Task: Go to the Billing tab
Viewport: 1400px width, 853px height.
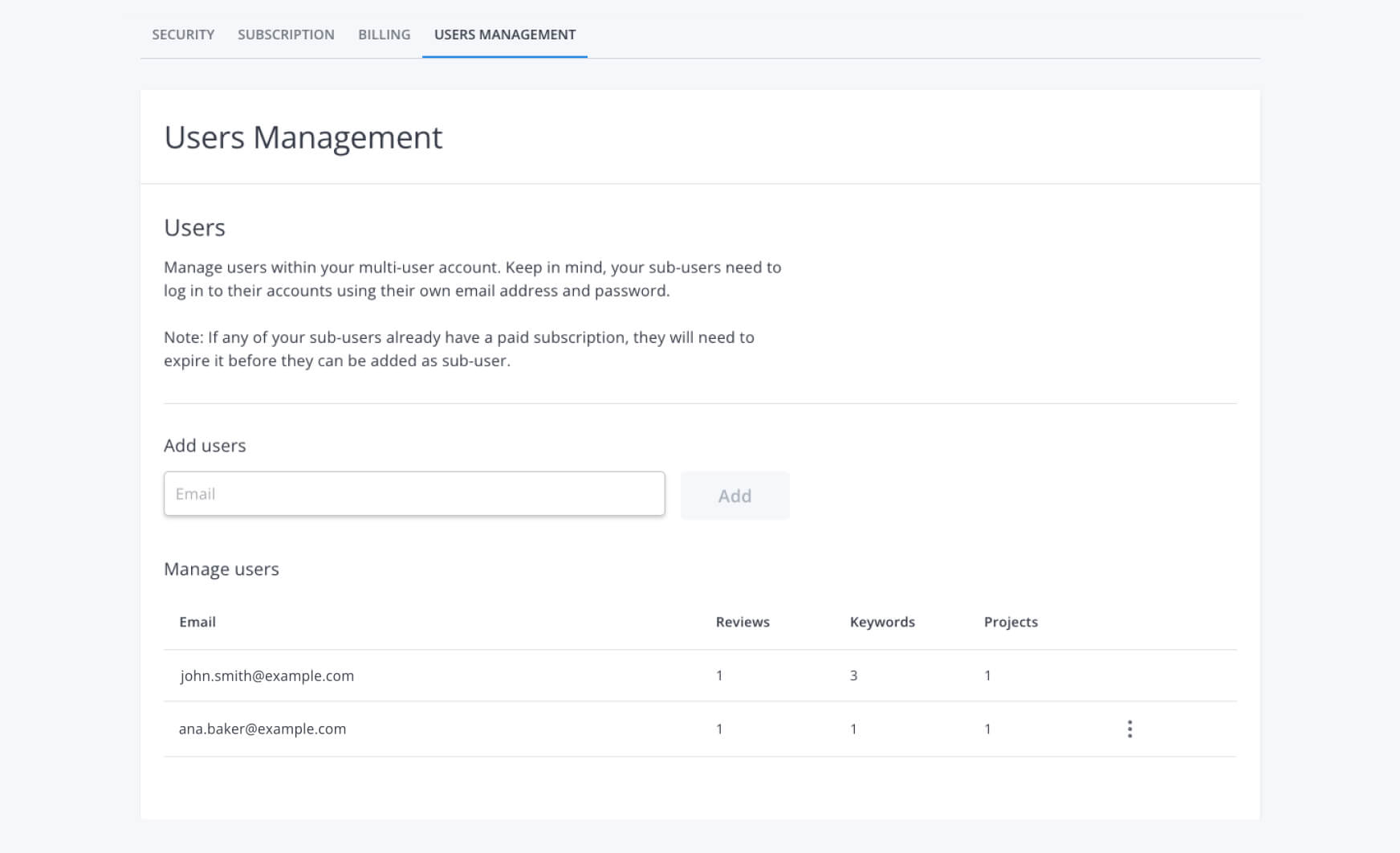Action: pos(384,35)
